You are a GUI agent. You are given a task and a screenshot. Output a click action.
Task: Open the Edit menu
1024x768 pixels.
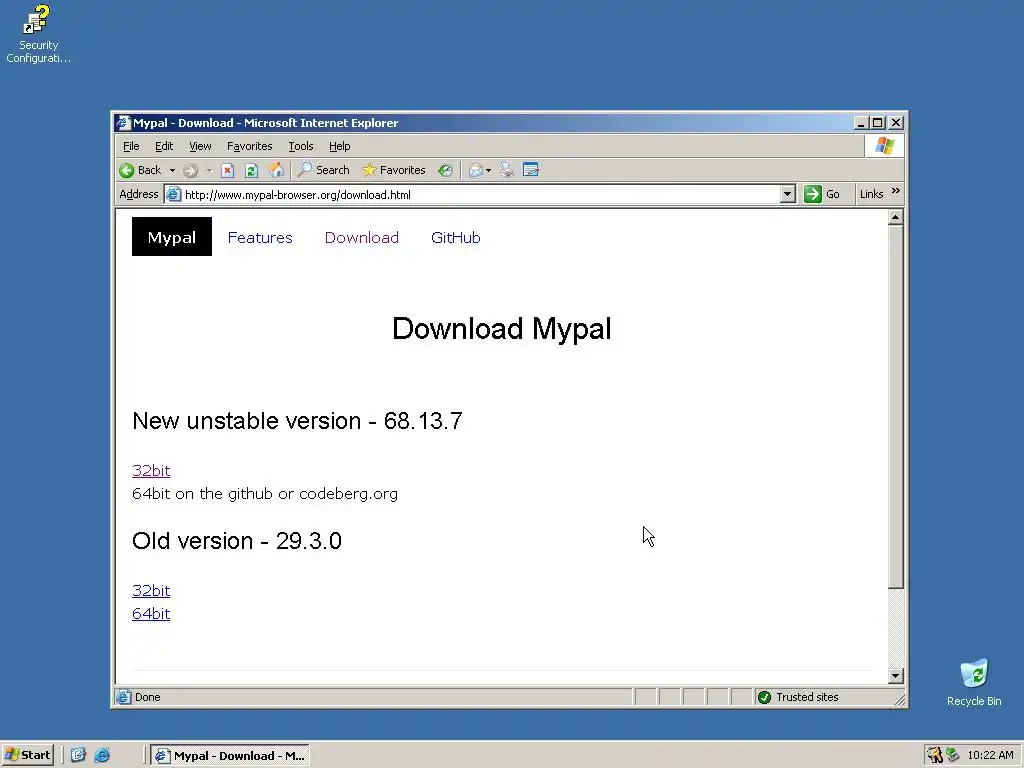pyautogui.click(x=164, y=146)
